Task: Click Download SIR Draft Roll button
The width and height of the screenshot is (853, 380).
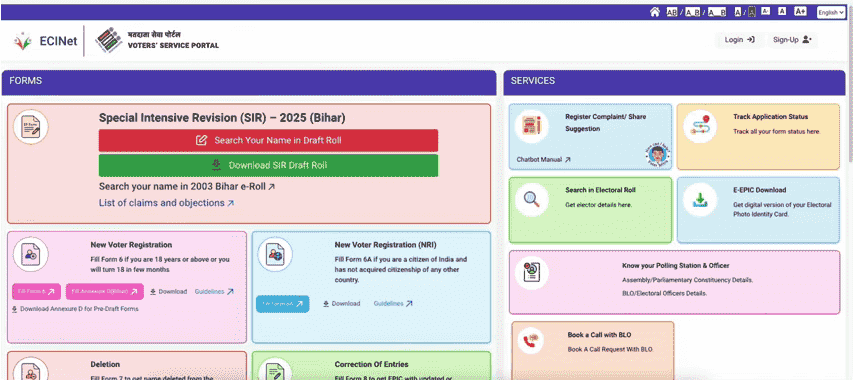Action: 268,165
